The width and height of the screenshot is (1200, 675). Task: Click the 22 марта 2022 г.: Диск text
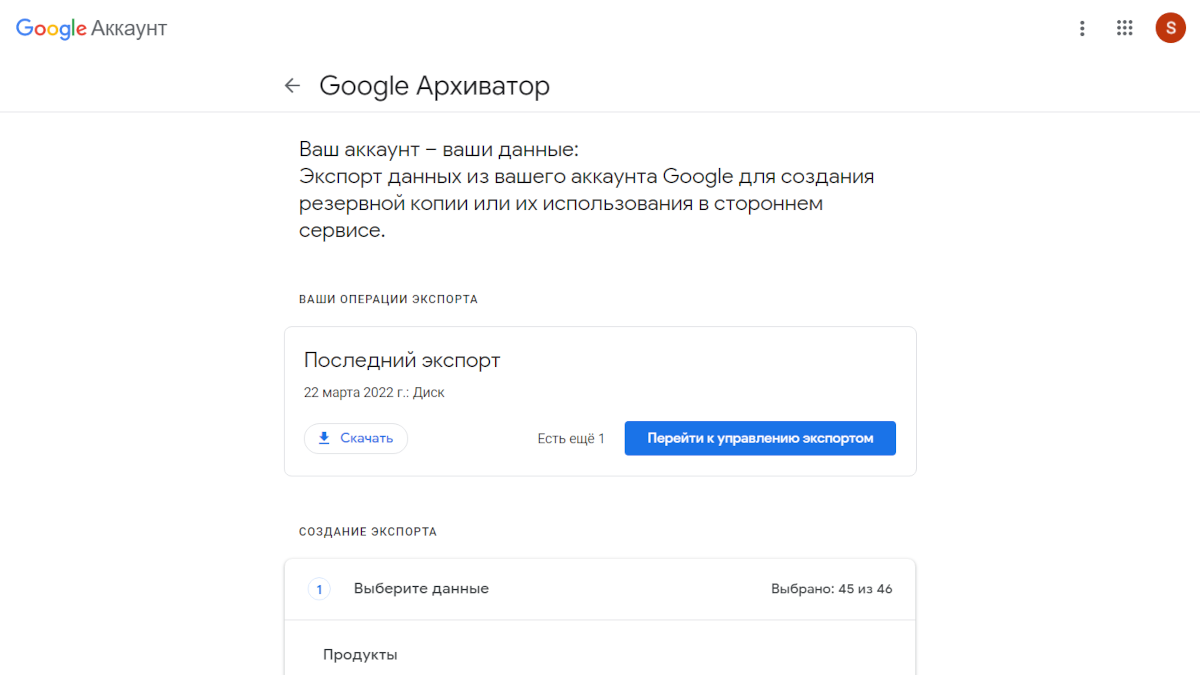coord(374,392)
